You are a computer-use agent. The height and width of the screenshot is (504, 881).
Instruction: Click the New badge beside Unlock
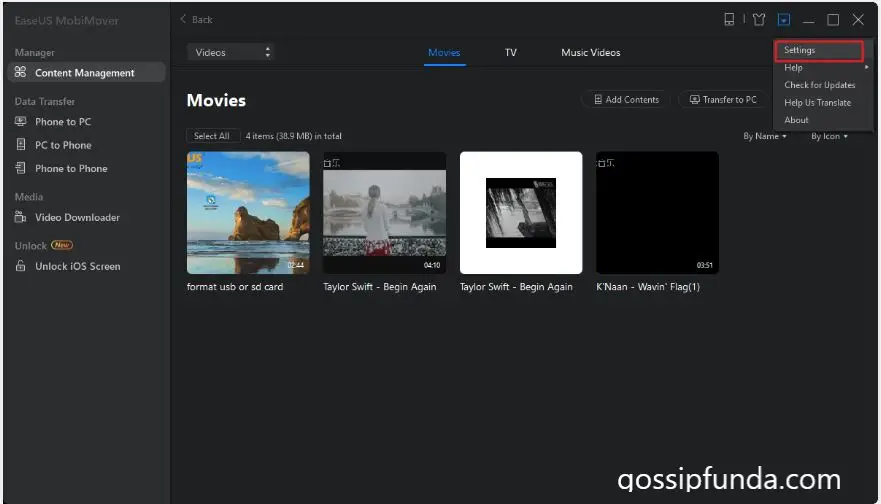coord(62,245)
